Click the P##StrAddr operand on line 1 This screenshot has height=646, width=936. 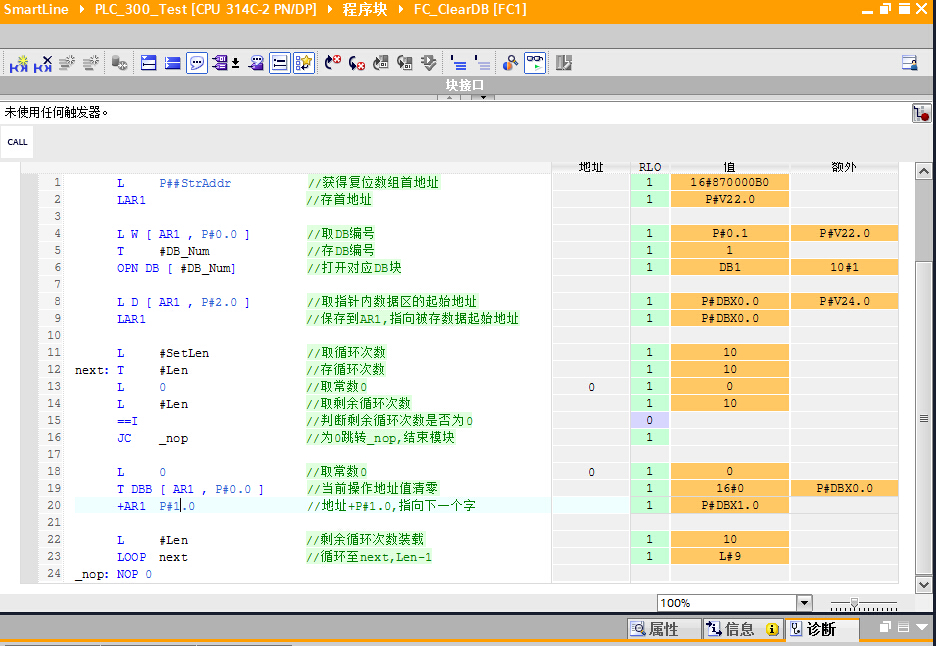(195, 183)
